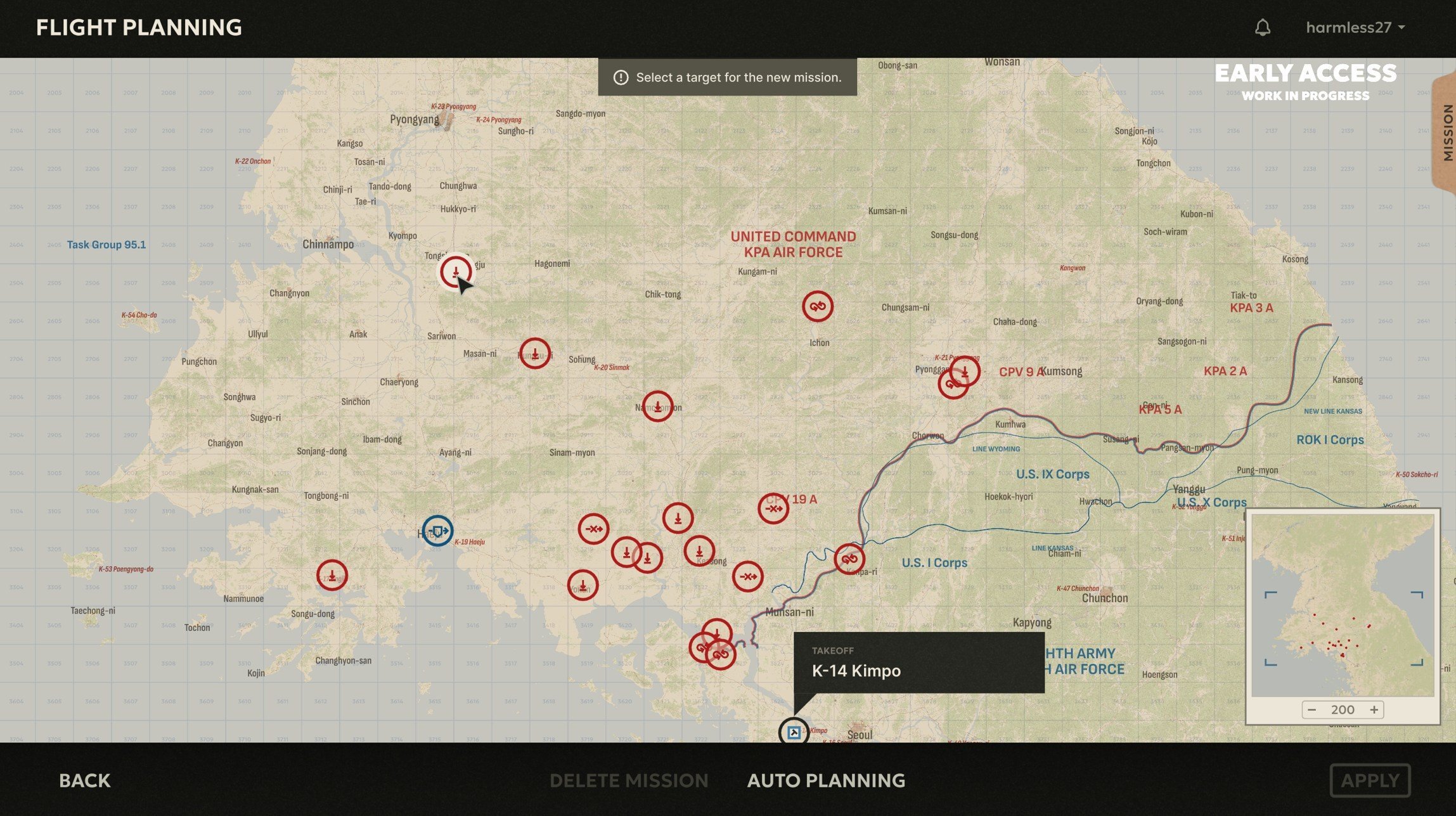
Task: Select the interdiction target northwest of Munsan-ni
Action: (747, 577)
